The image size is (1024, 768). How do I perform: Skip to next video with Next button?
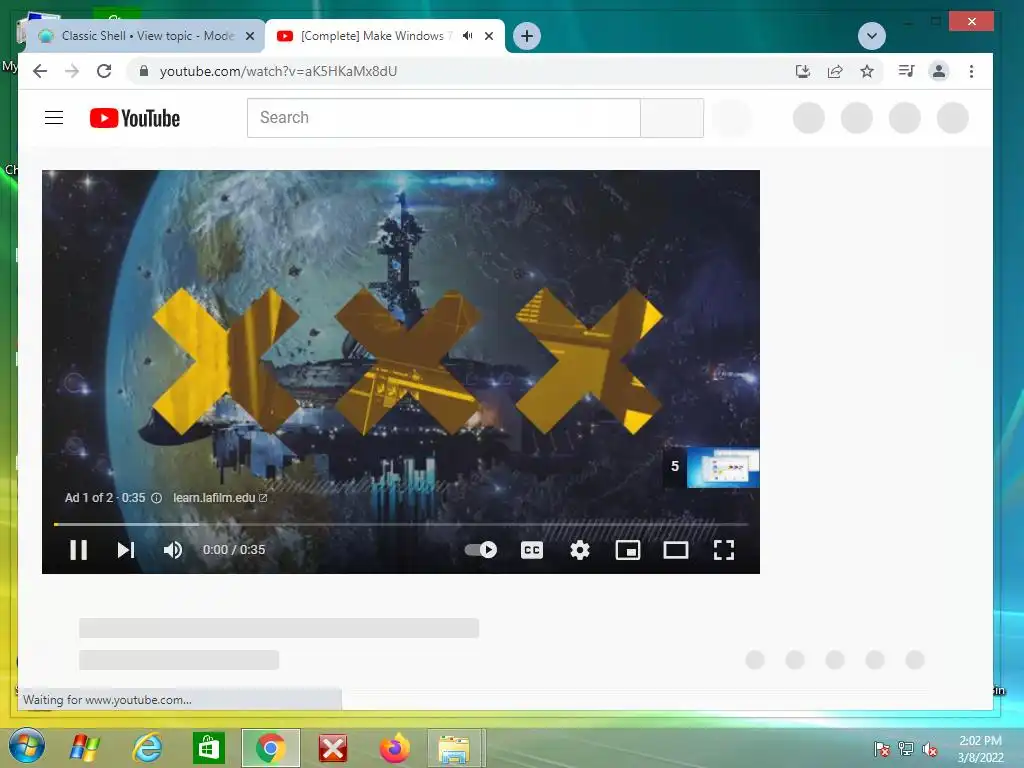[126, 550]
